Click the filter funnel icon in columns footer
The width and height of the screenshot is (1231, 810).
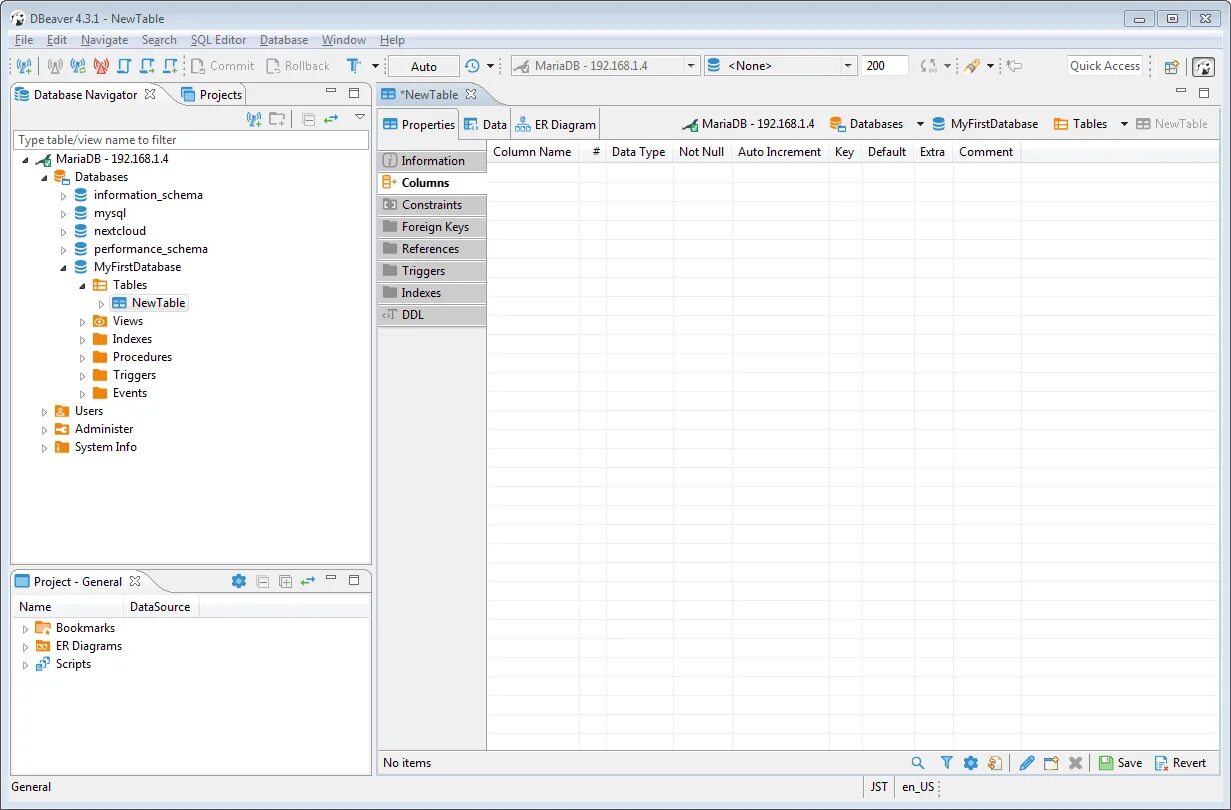(x=946, y=763)
